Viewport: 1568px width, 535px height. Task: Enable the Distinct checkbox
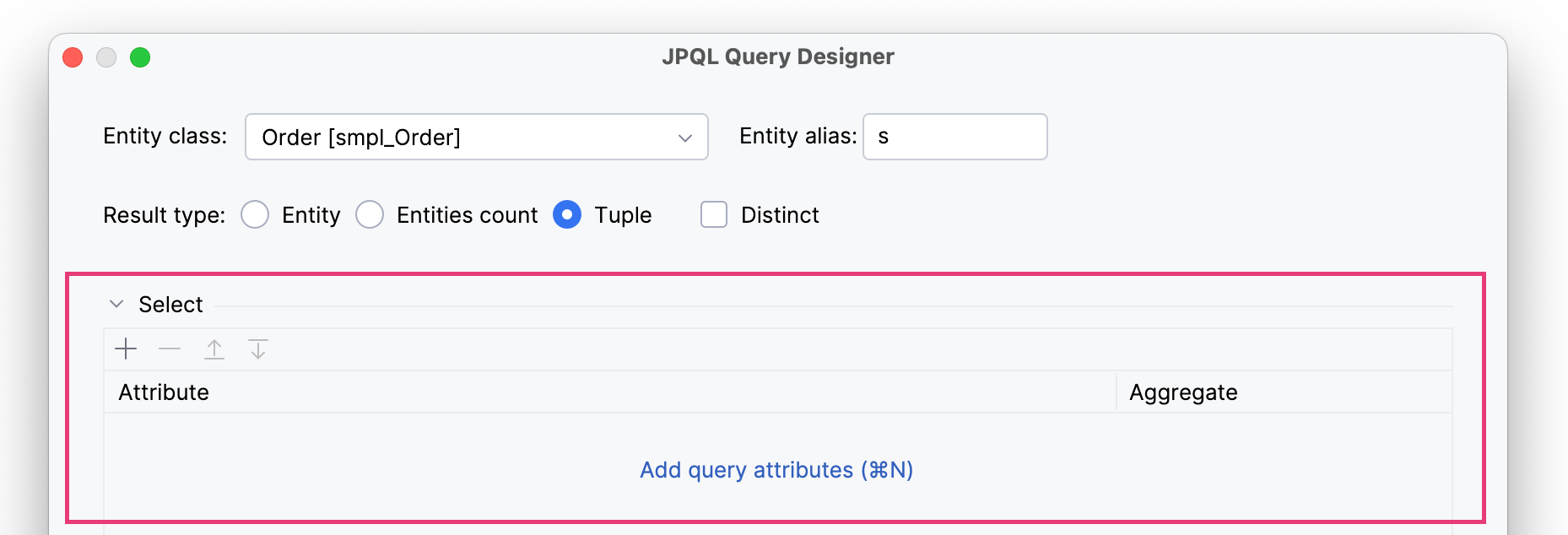pos(714,215)
